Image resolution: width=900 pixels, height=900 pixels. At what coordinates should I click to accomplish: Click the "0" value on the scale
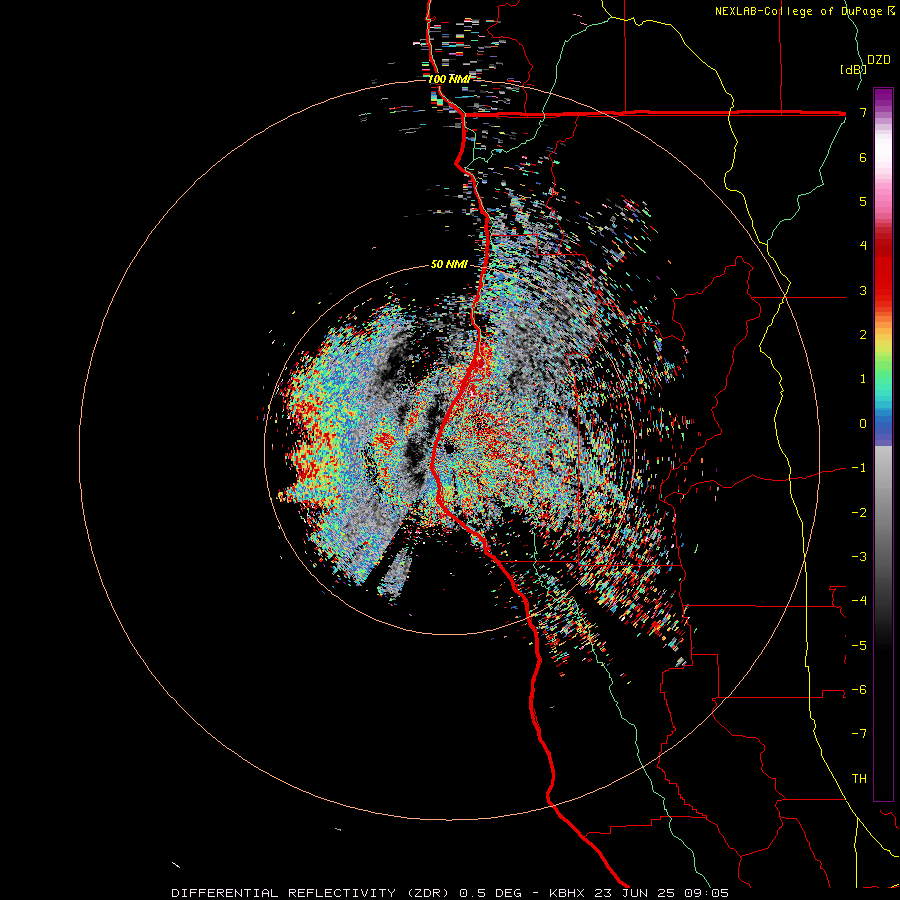pyautogui.click(x=863, y=424)
